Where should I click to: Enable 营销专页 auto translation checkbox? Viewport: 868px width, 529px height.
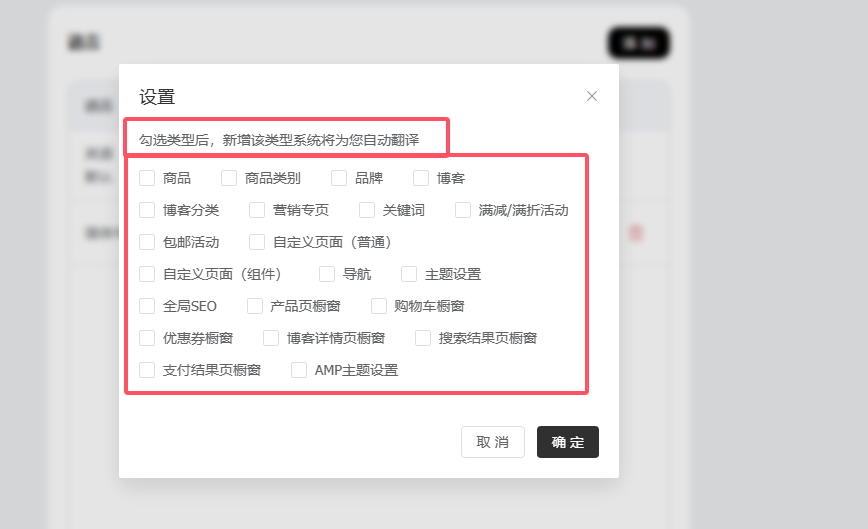pyautogui.click(x=258, y=210)
